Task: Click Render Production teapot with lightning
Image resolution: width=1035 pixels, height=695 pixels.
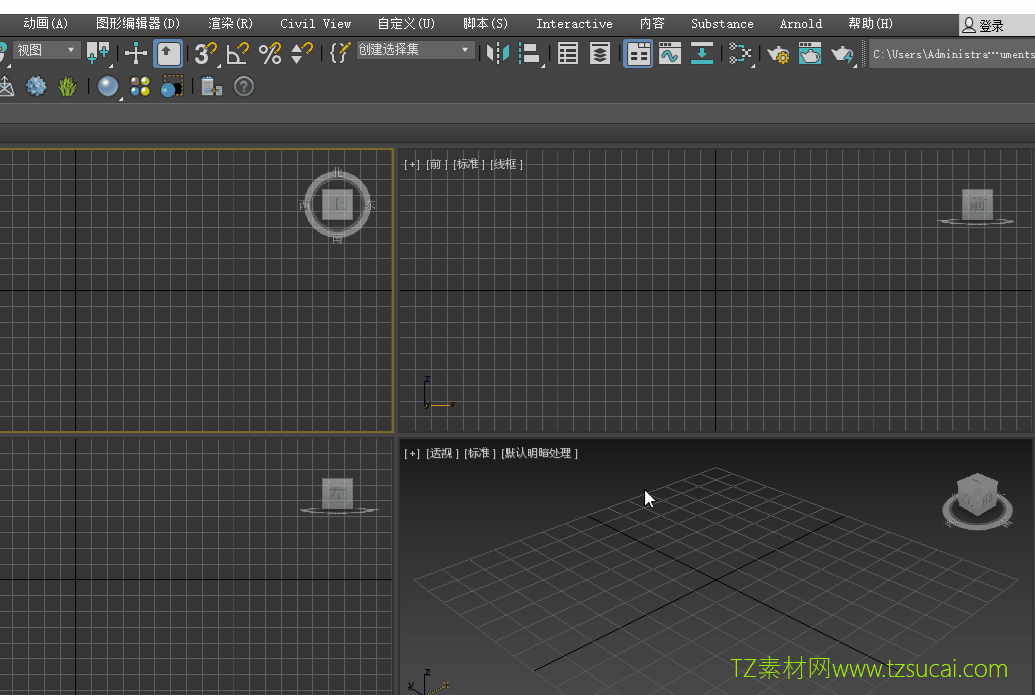Action: coord(842,53)
